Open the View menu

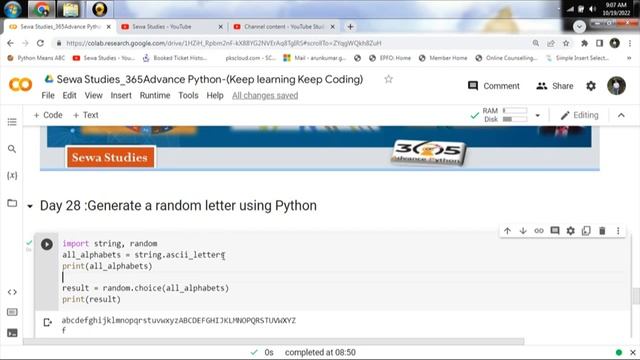coord(93,96)
